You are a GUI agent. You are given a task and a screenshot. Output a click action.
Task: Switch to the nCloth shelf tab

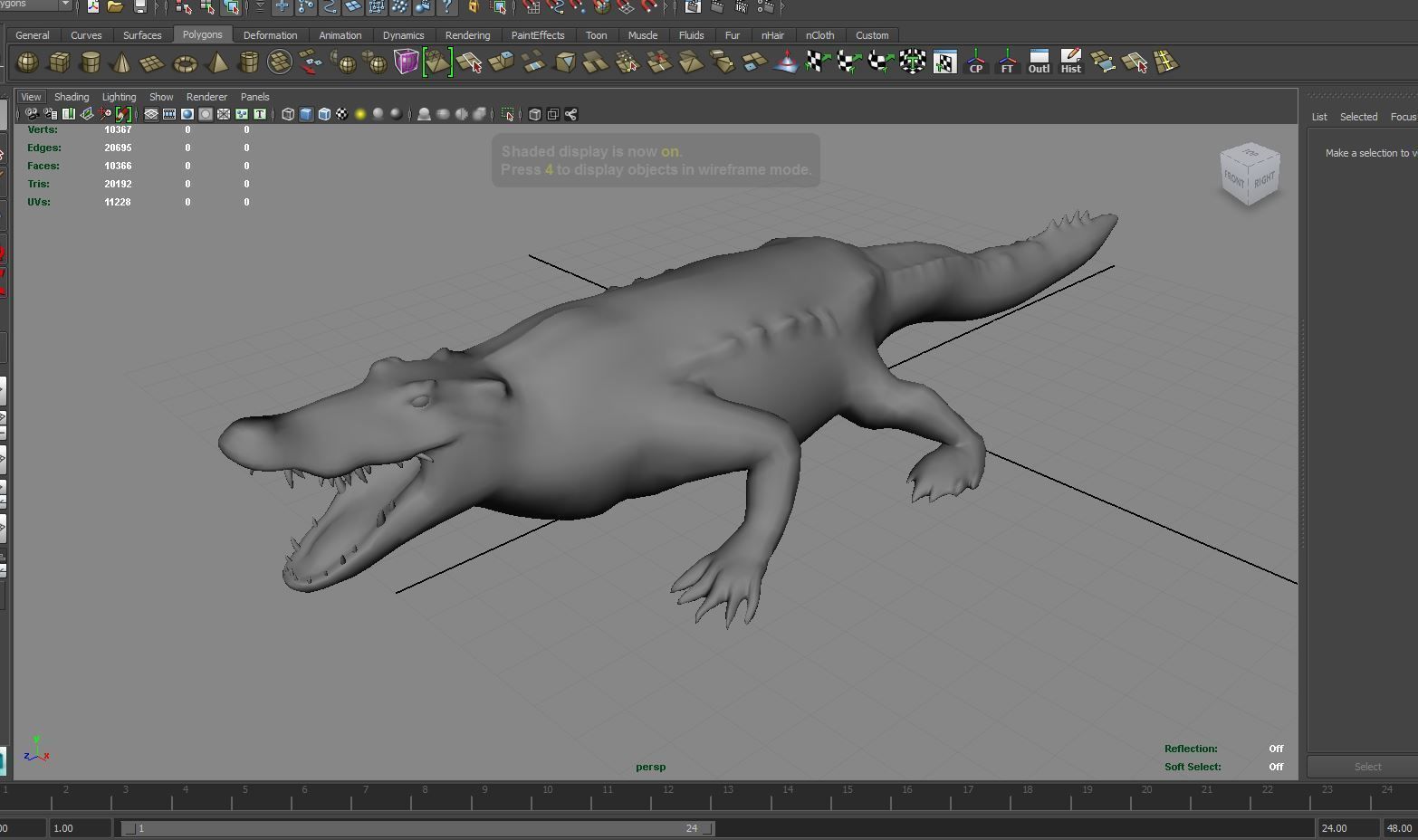pos(819,35)
